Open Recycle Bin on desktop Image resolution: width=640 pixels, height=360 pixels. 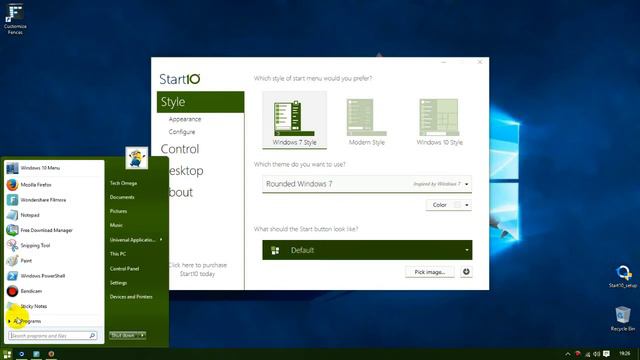[623, 319]
